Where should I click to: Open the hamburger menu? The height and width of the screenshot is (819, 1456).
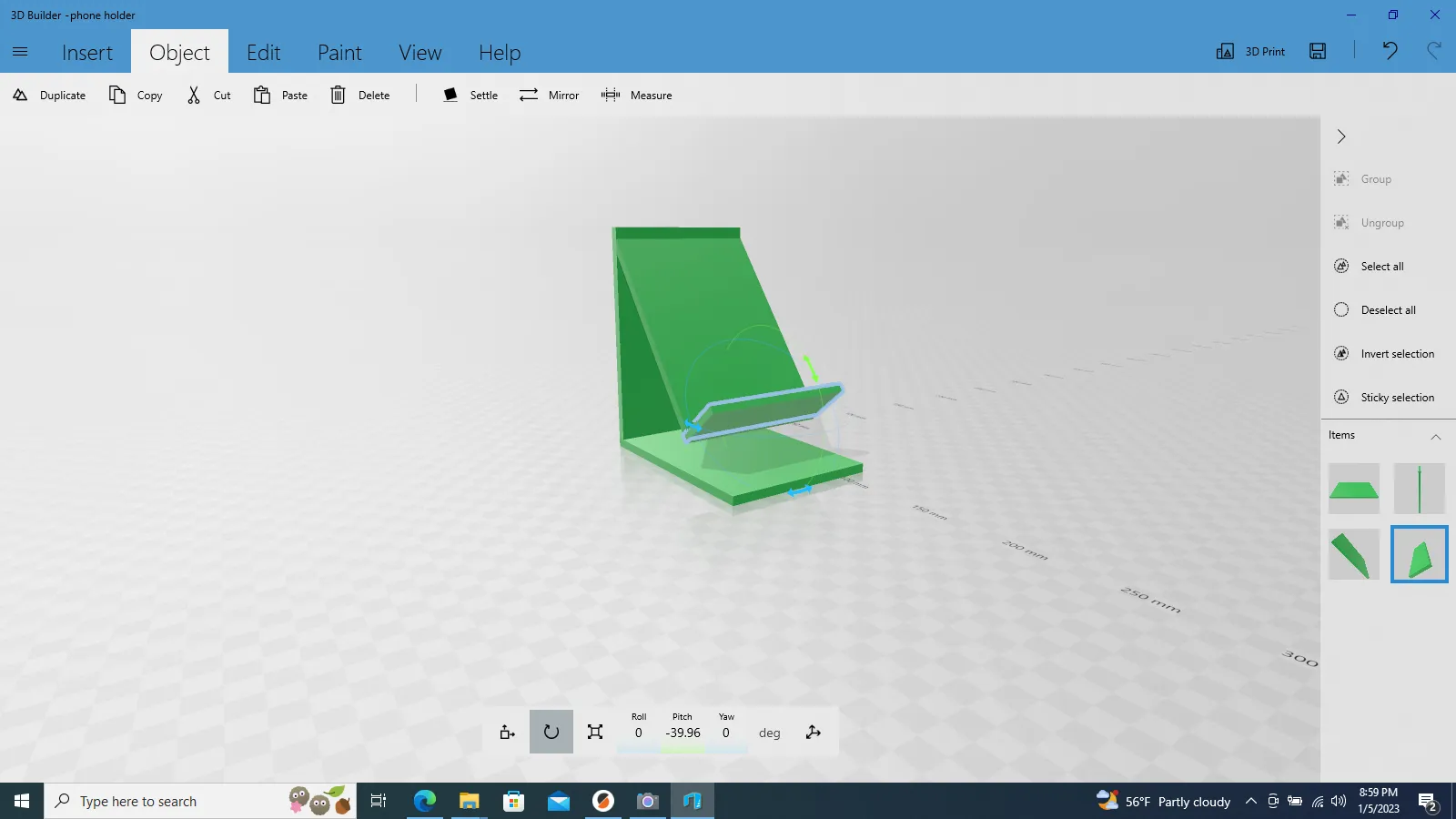point(20,52)
